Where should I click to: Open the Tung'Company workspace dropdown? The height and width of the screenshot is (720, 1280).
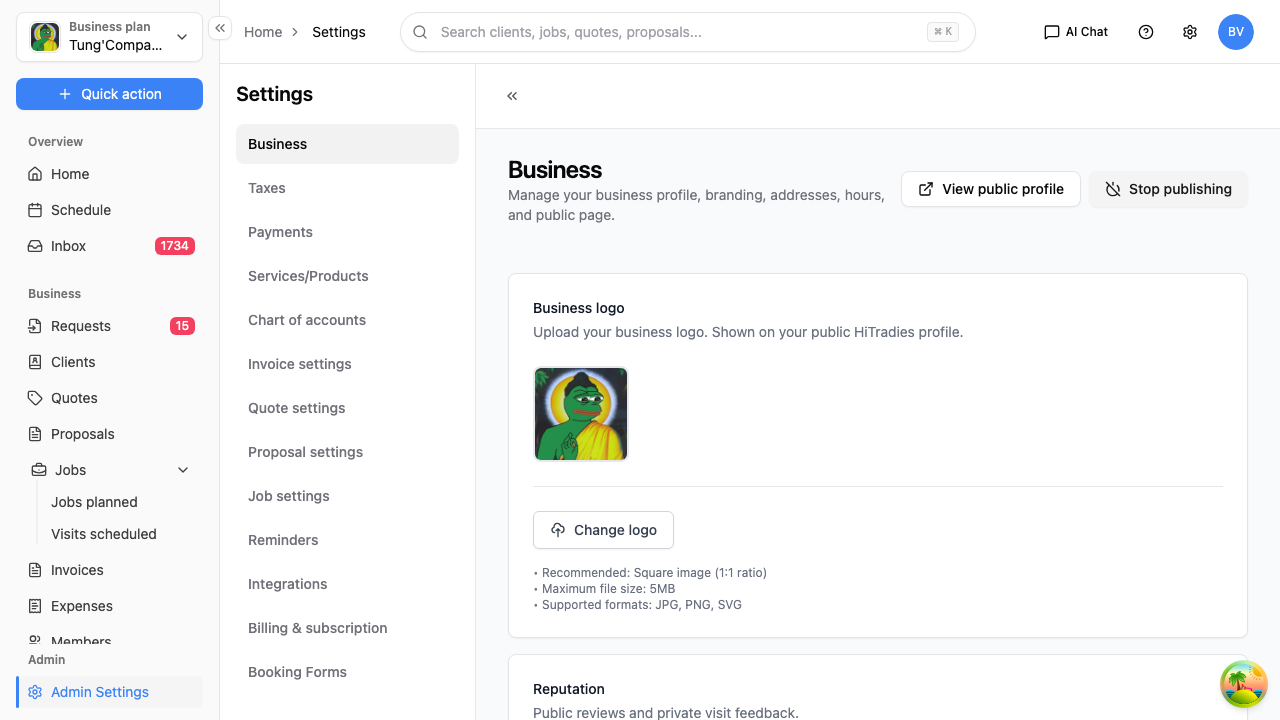pyautogui.click(x=109, y=37)
